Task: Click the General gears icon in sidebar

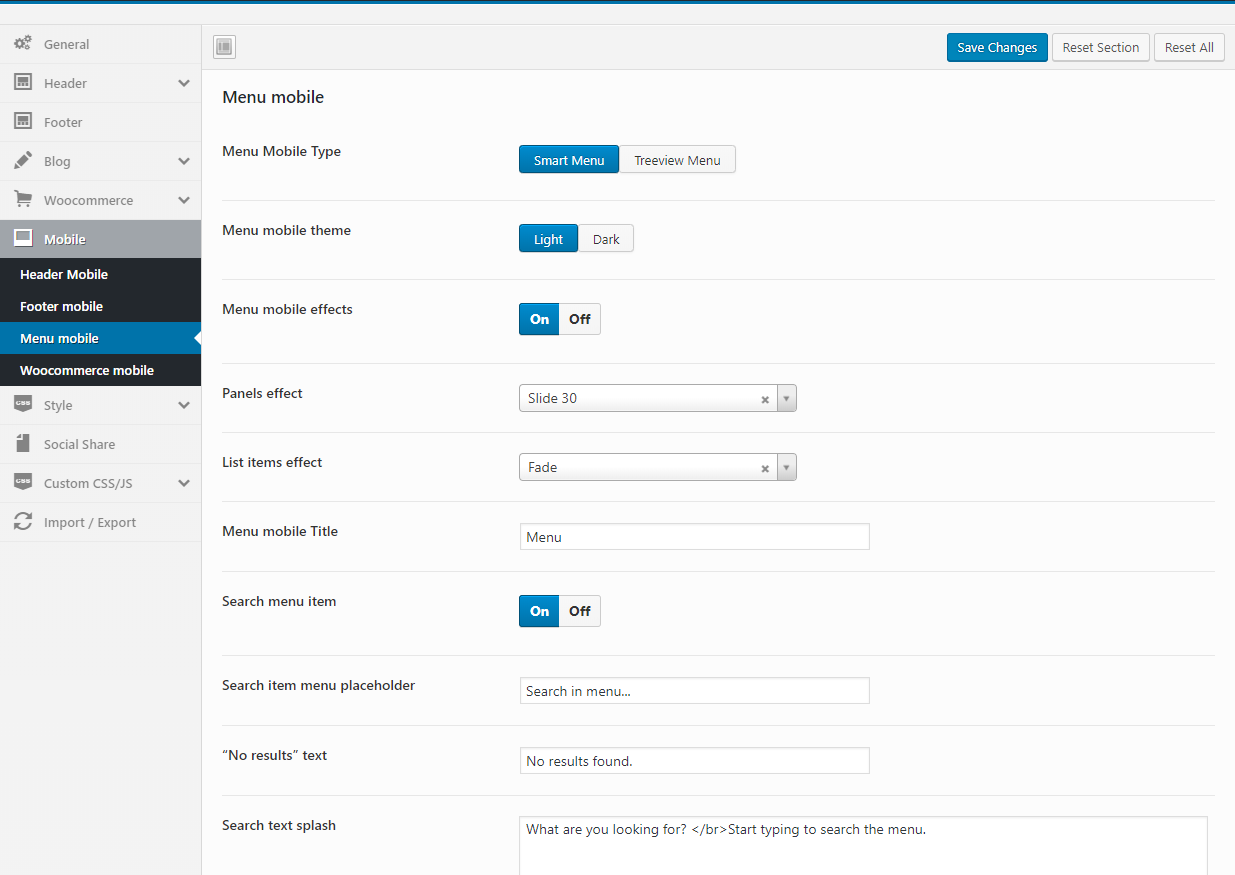Action: pos(22,44)
